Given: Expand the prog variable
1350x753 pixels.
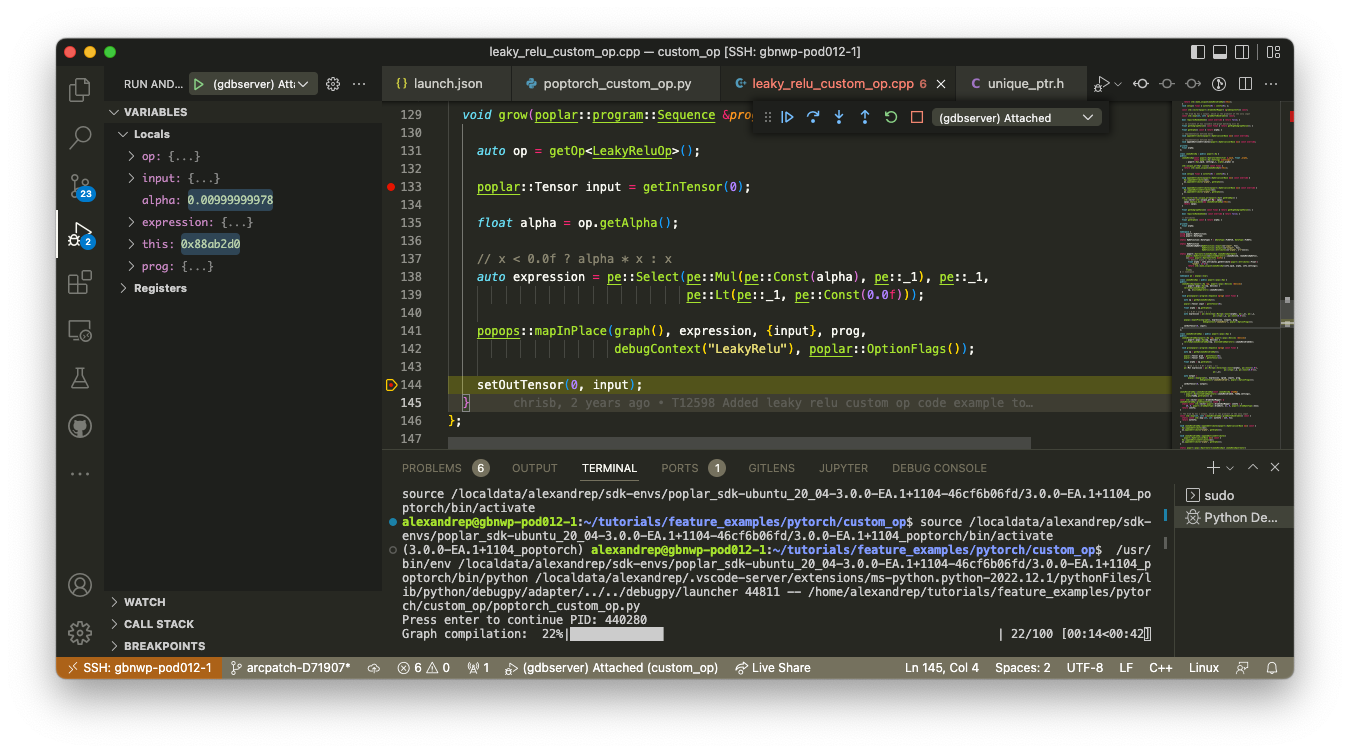Looking at the screenshot, I should click(131, 266).
